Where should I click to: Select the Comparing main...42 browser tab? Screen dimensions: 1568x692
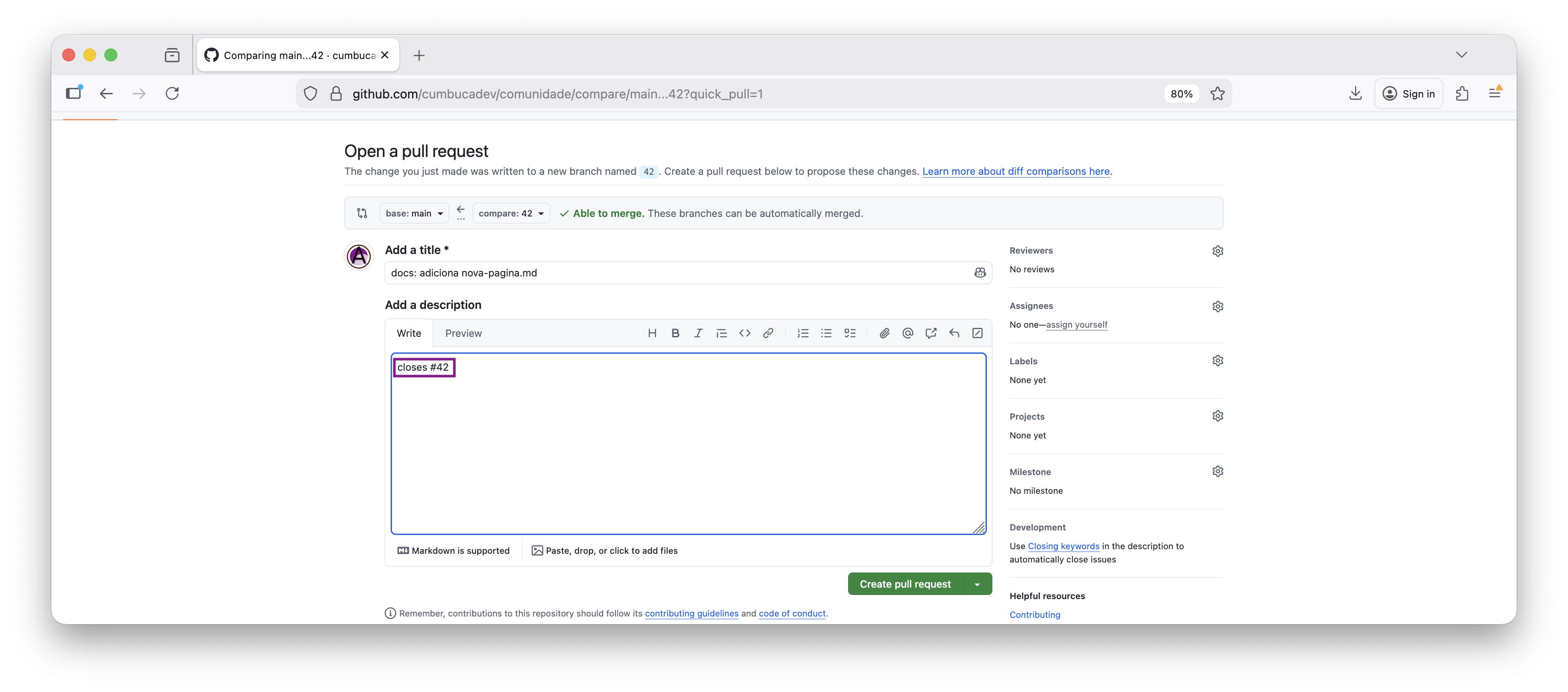point(298,55)
